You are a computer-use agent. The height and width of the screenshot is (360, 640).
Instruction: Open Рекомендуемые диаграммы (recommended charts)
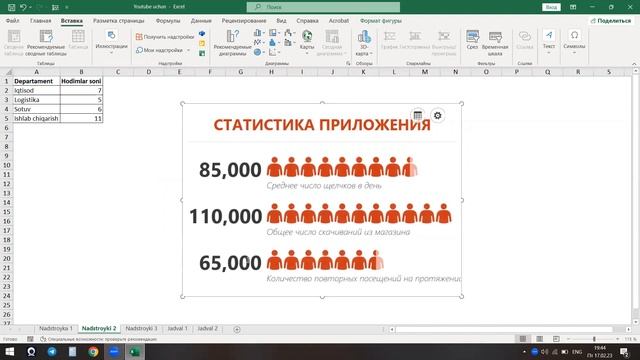[x=232, y=43]
